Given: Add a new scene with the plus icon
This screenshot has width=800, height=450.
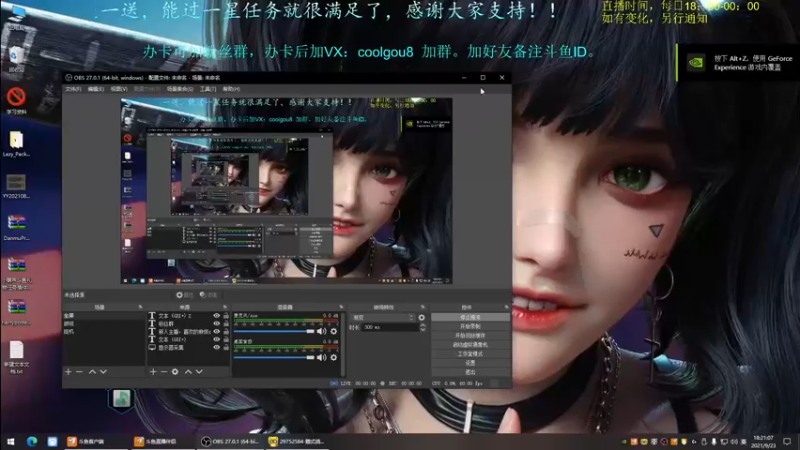Looking at the screenshot, I should (x=68, y=372).
